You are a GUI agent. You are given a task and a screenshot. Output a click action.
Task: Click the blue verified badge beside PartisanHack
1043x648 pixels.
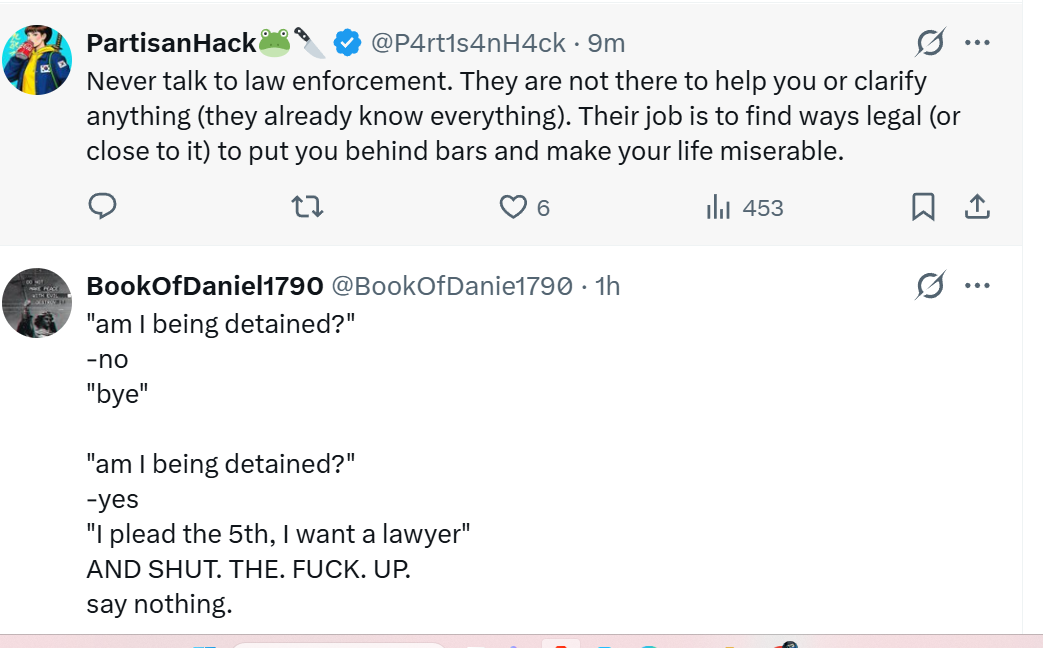[347, 43]
